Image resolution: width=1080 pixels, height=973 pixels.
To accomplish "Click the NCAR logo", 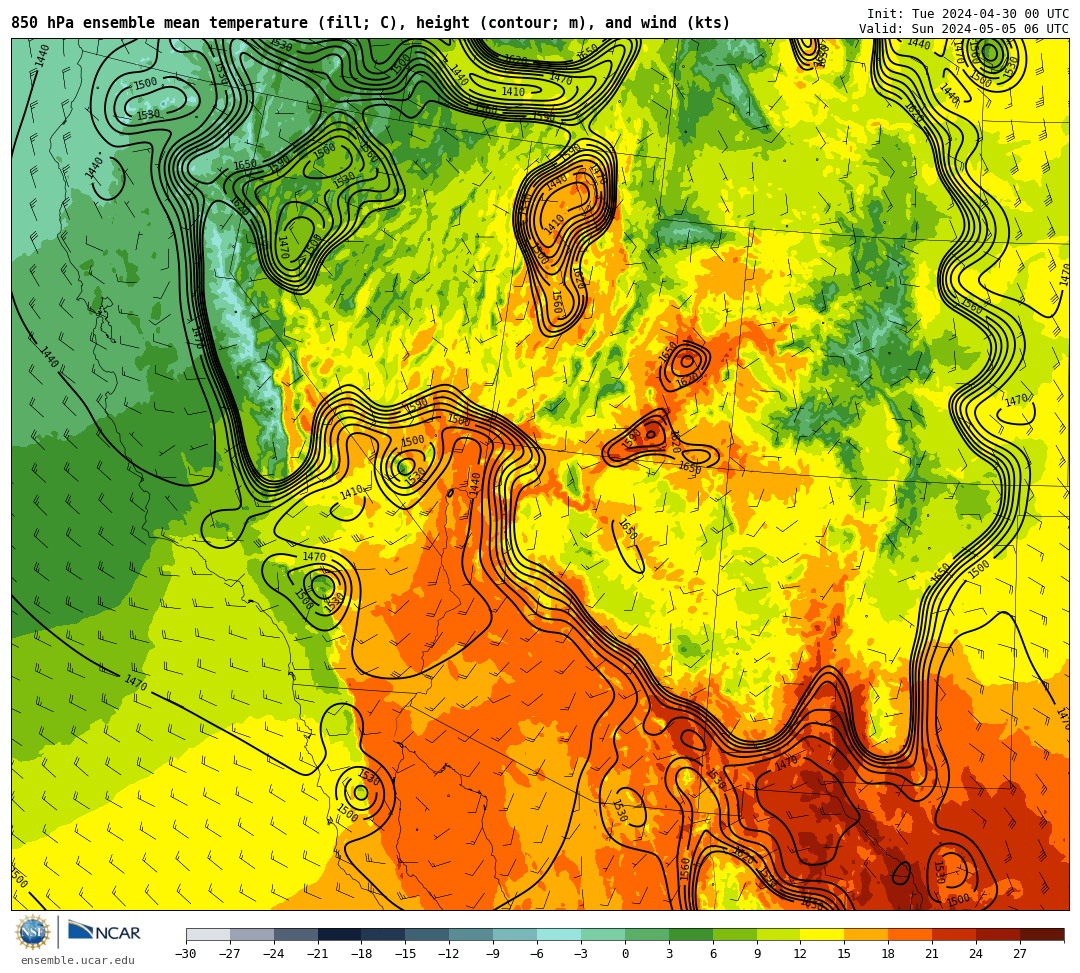I will tap(104, 933).
